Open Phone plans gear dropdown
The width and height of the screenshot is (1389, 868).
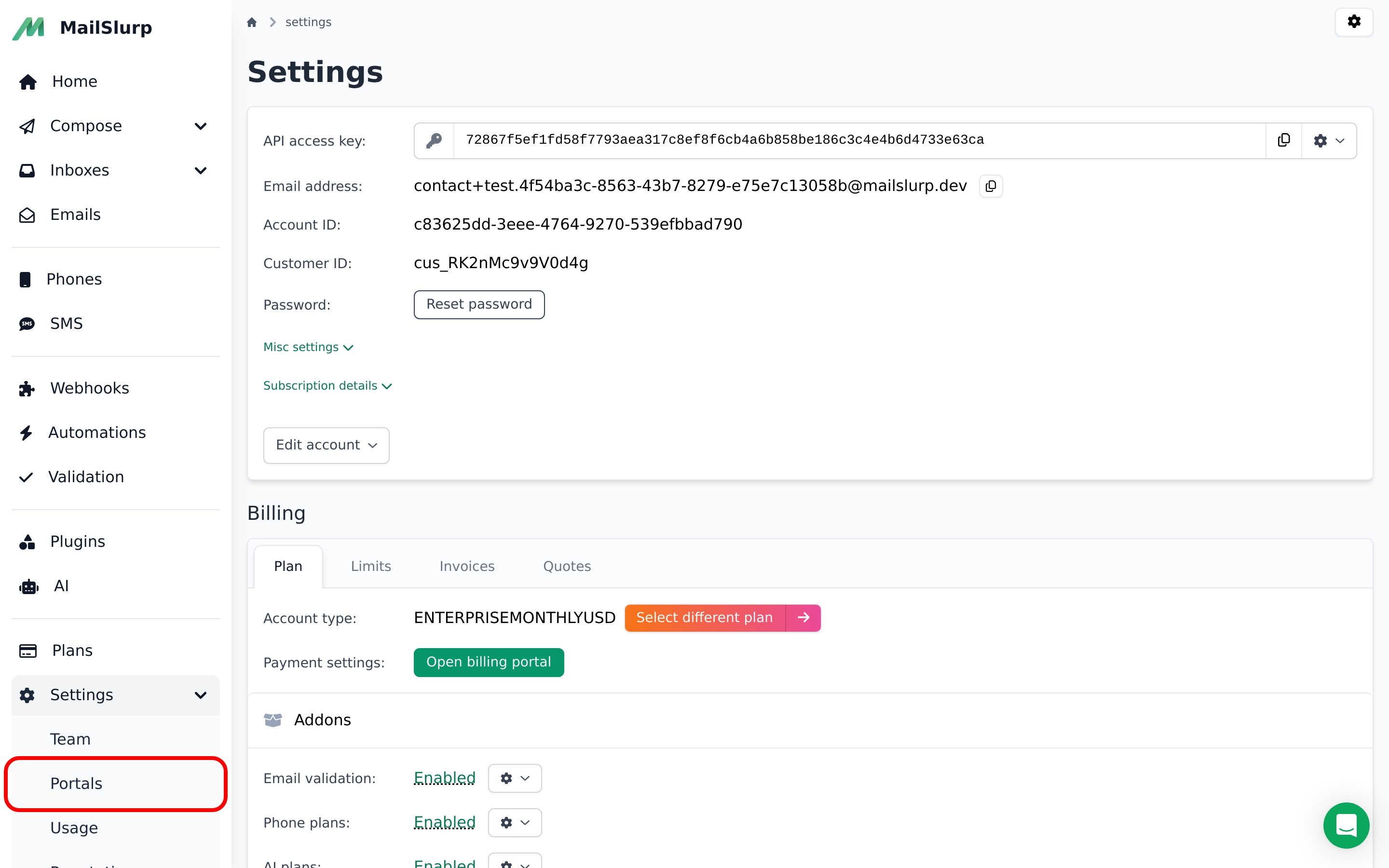(515, 823)
